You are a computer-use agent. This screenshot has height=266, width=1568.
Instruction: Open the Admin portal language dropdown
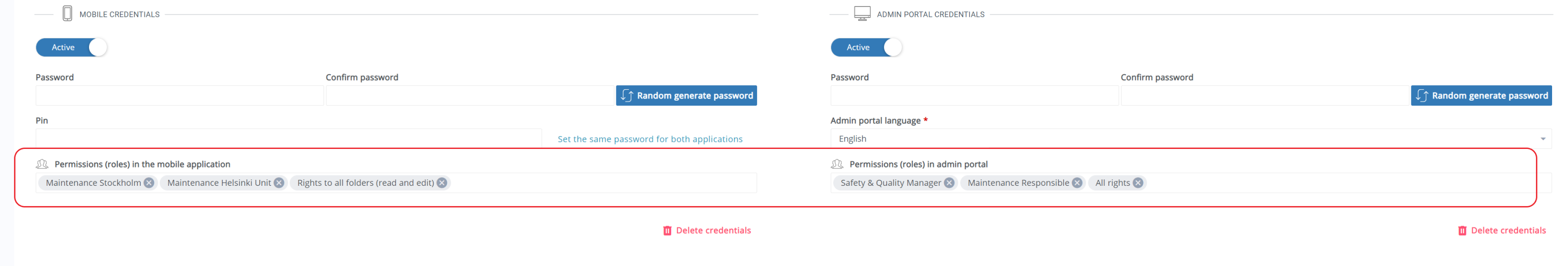[1190, 139]
